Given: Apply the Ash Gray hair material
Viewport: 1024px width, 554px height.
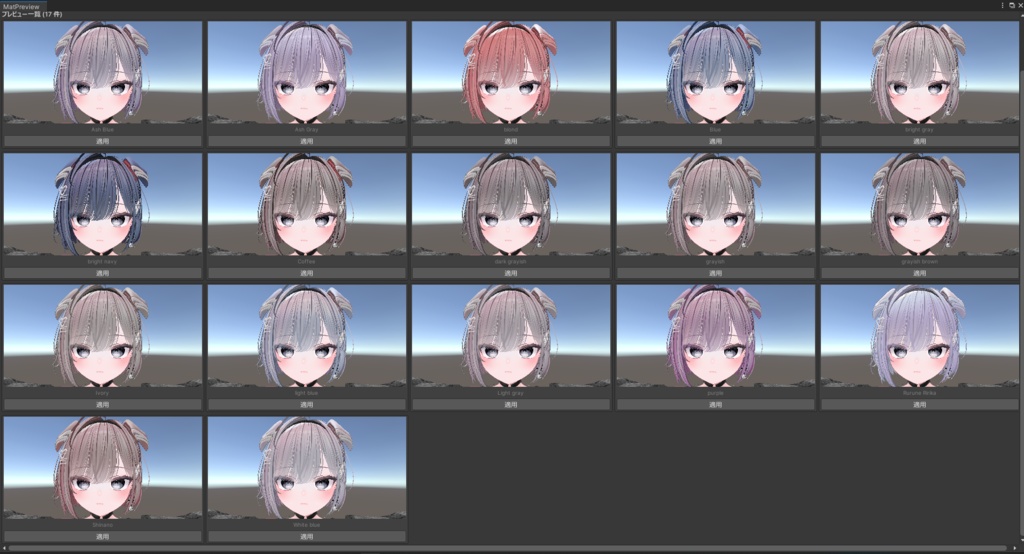Looking at the screenshot, I should [x=307, y=141].
